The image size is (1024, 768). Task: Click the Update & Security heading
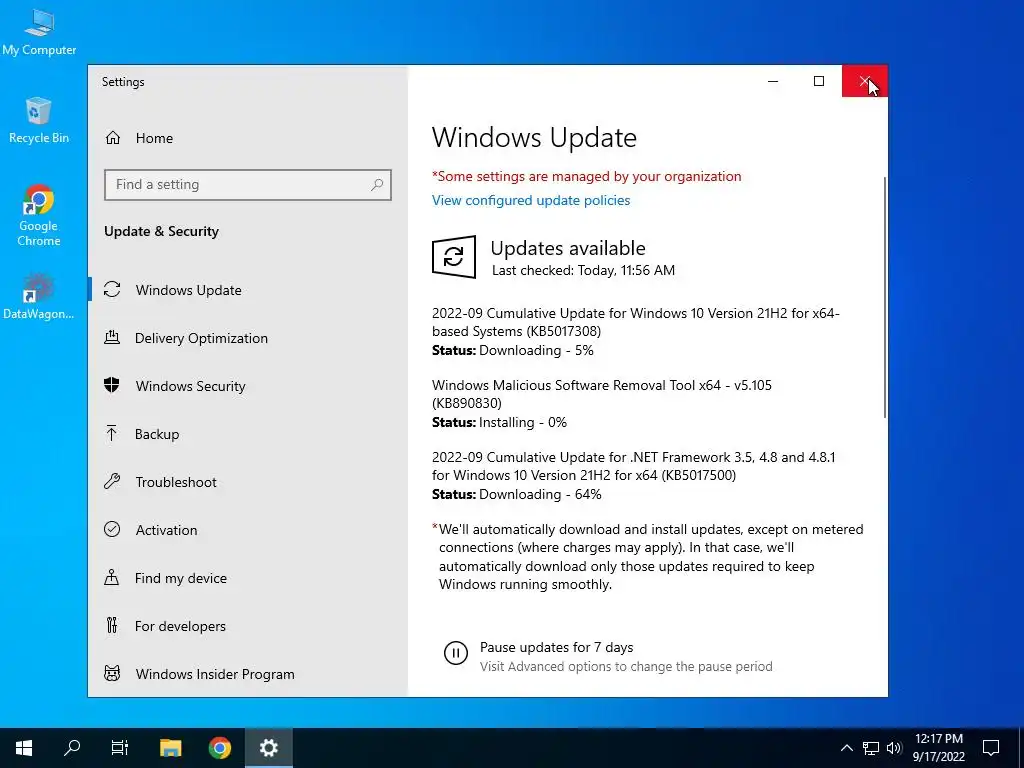click(x=161, y=231)
